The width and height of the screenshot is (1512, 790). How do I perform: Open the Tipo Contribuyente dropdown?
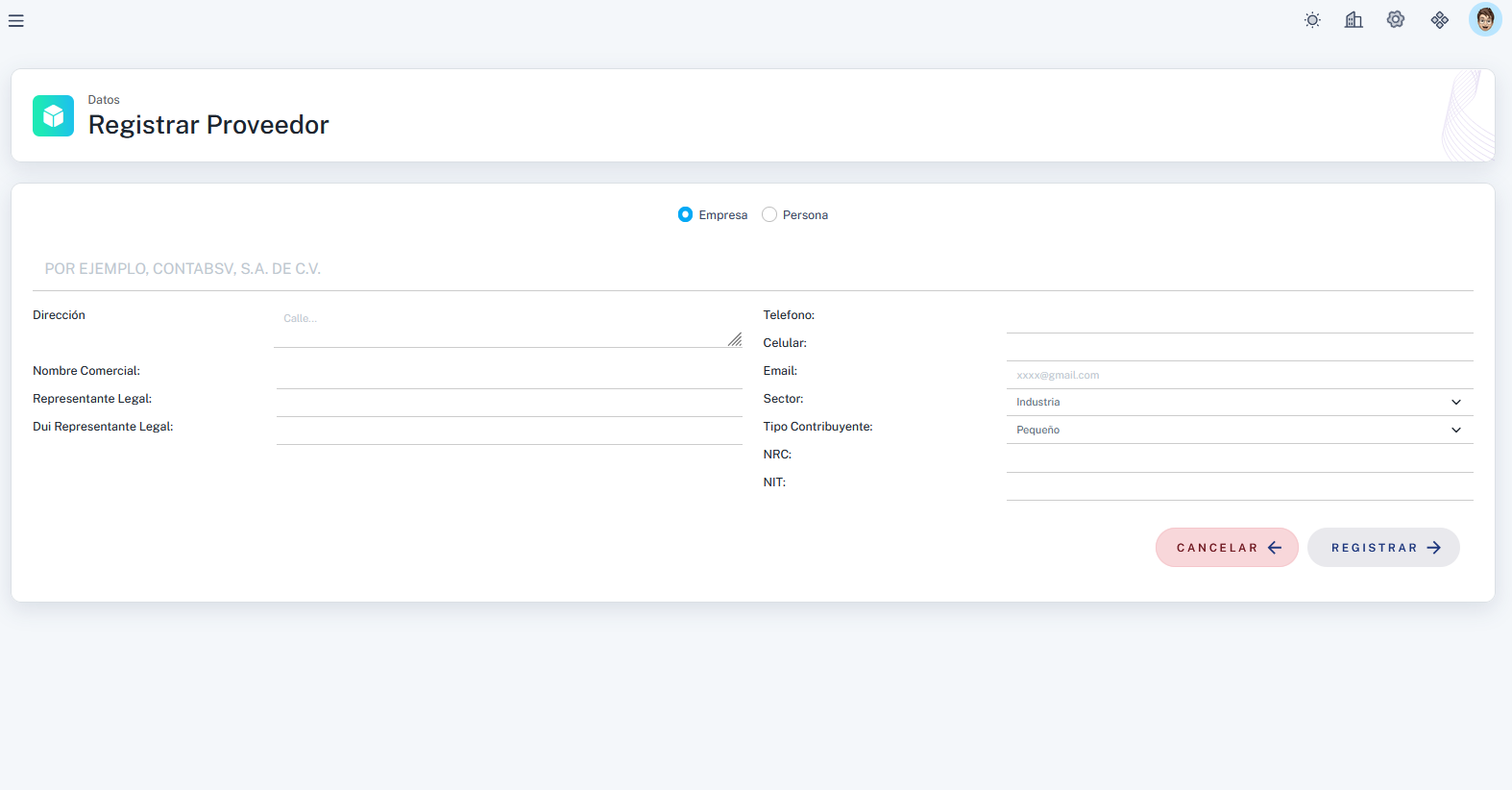(x=1239, y=431)
